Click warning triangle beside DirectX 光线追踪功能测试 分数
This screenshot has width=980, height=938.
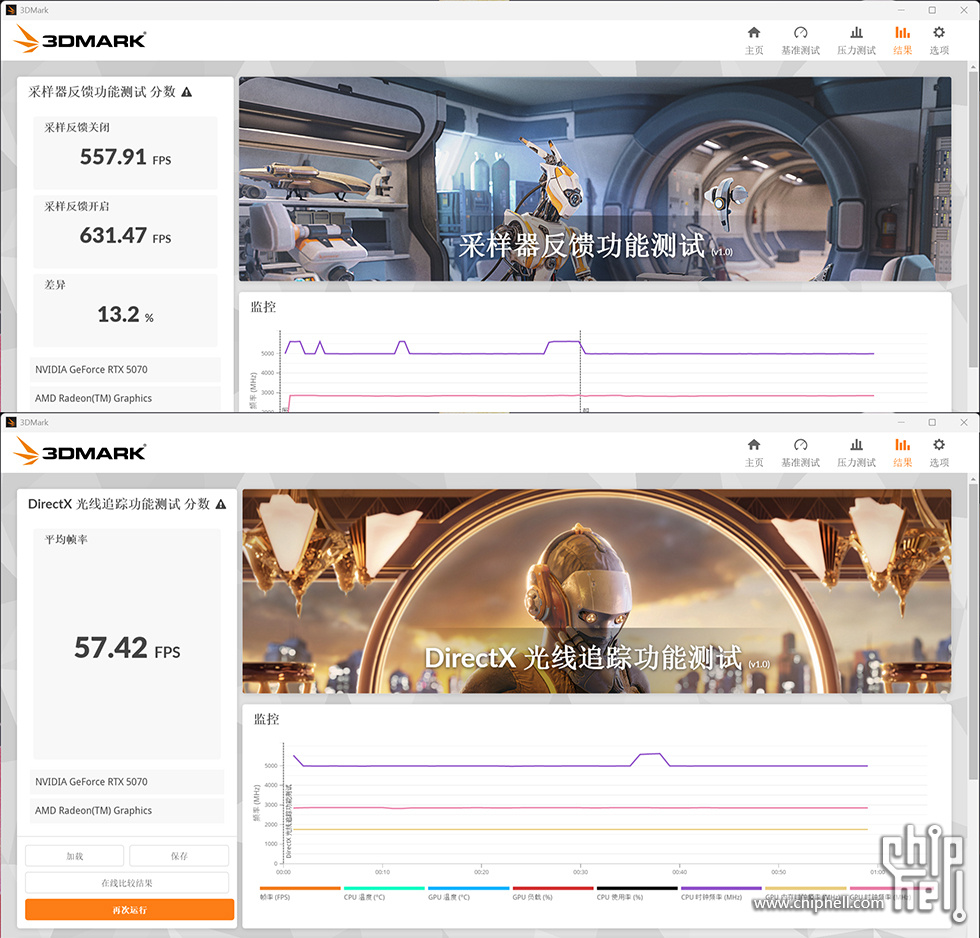click(x=220, y=504)
